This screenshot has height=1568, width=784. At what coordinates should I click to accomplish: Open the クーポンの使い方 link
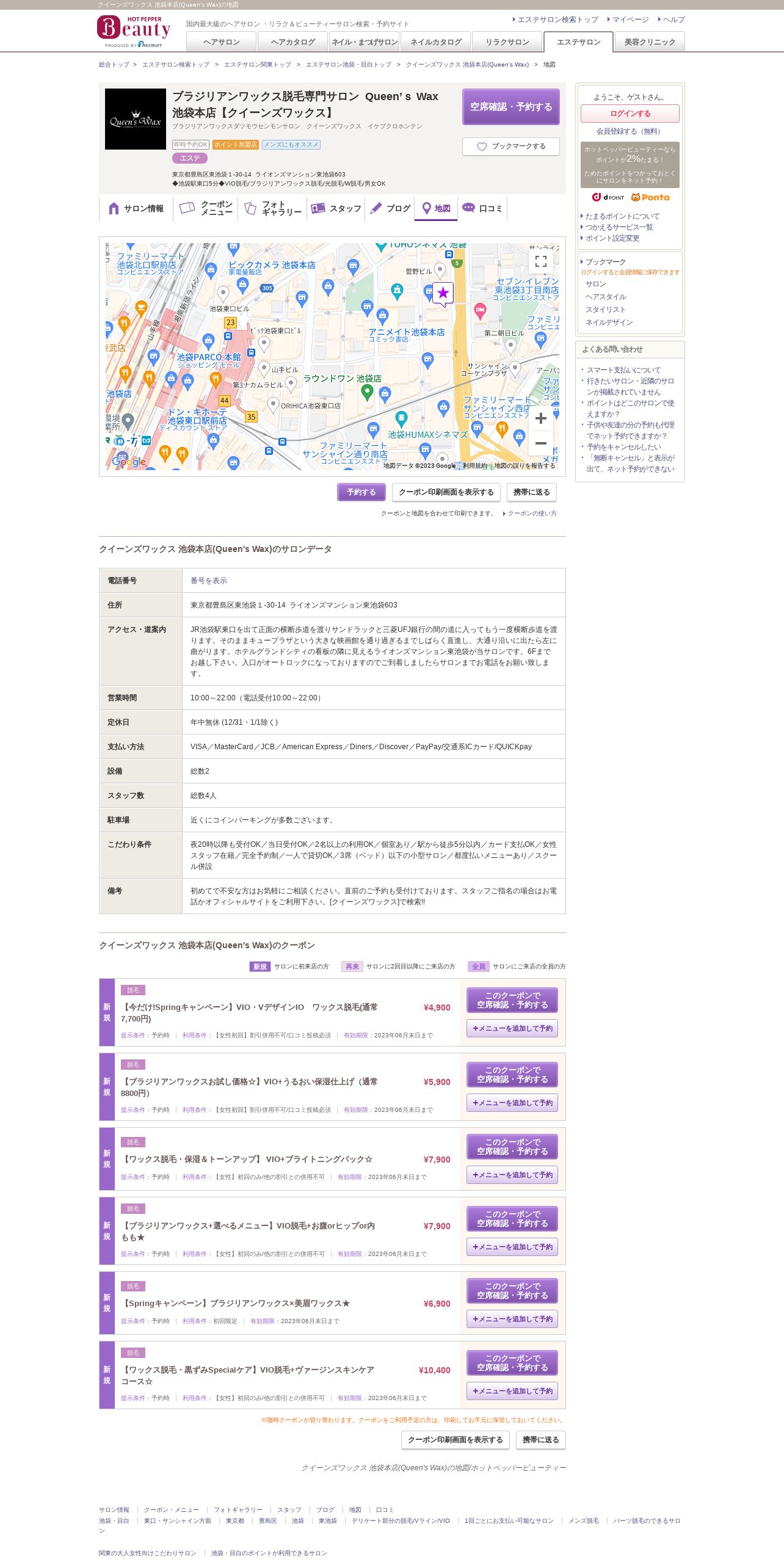(532, 514)
